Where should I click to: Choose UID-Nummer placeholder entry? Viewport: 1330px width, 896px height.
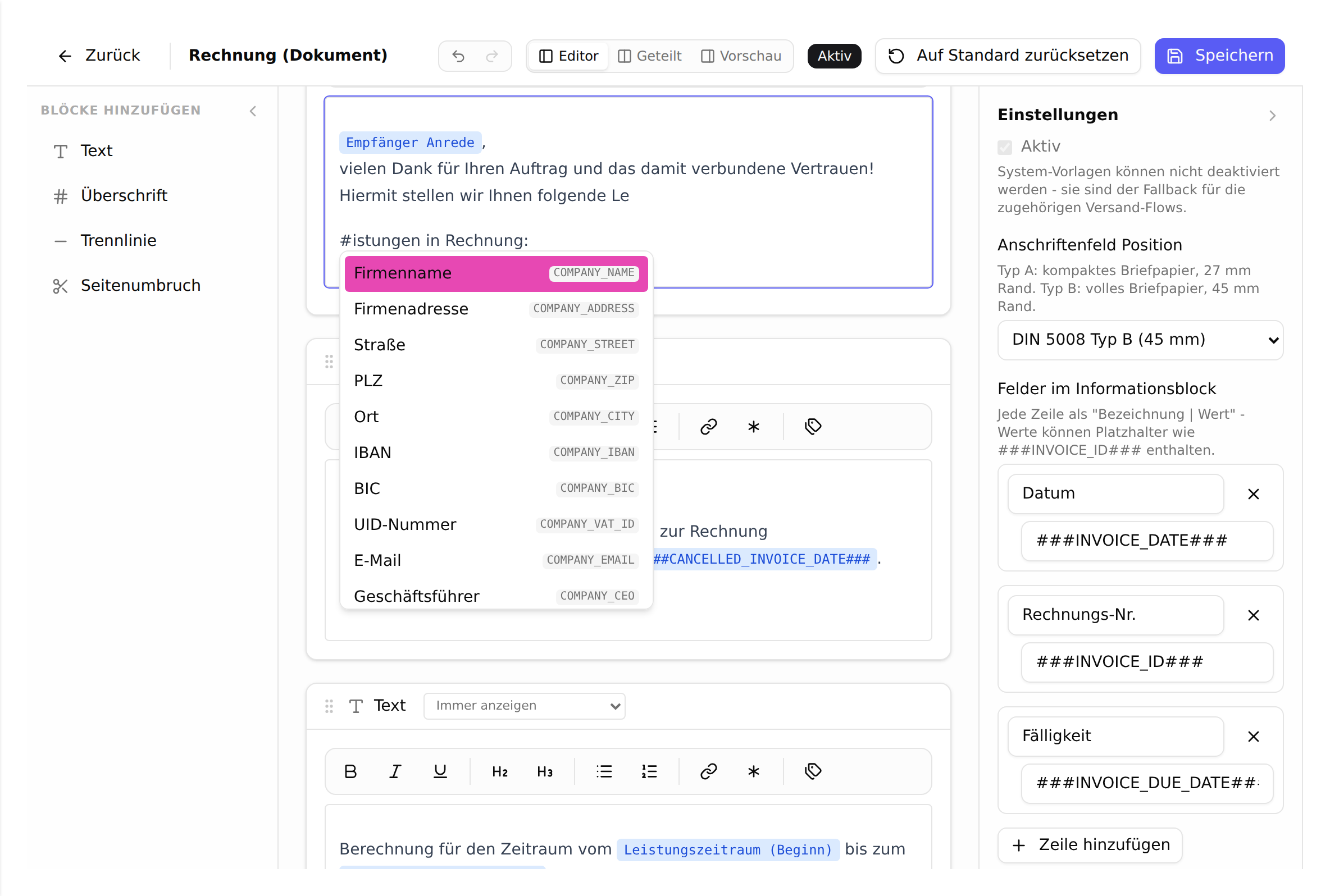[x=496, y=524]
